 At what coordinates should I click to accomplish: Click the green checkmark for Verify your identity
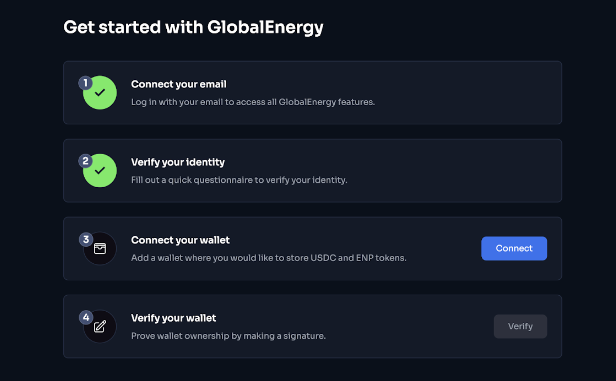100,170
